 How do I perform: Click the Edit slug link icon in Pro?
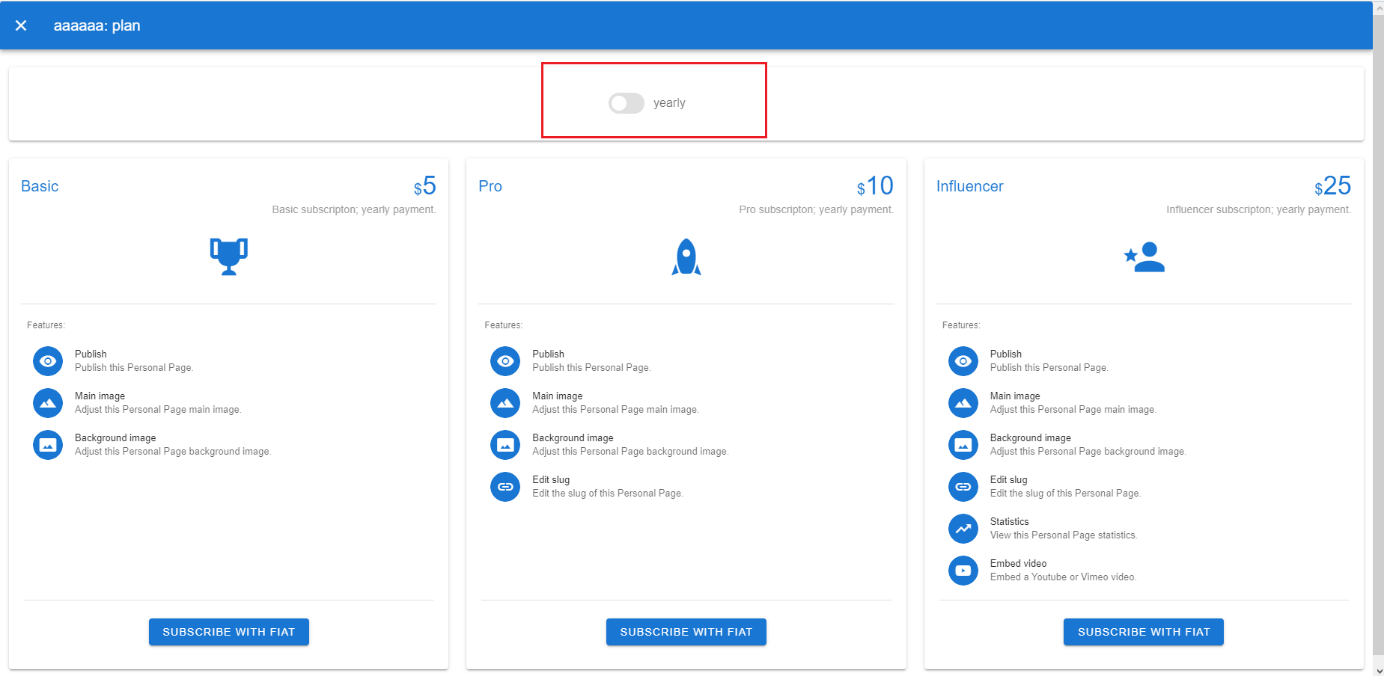pyautogui.click(x=505, y=487)
